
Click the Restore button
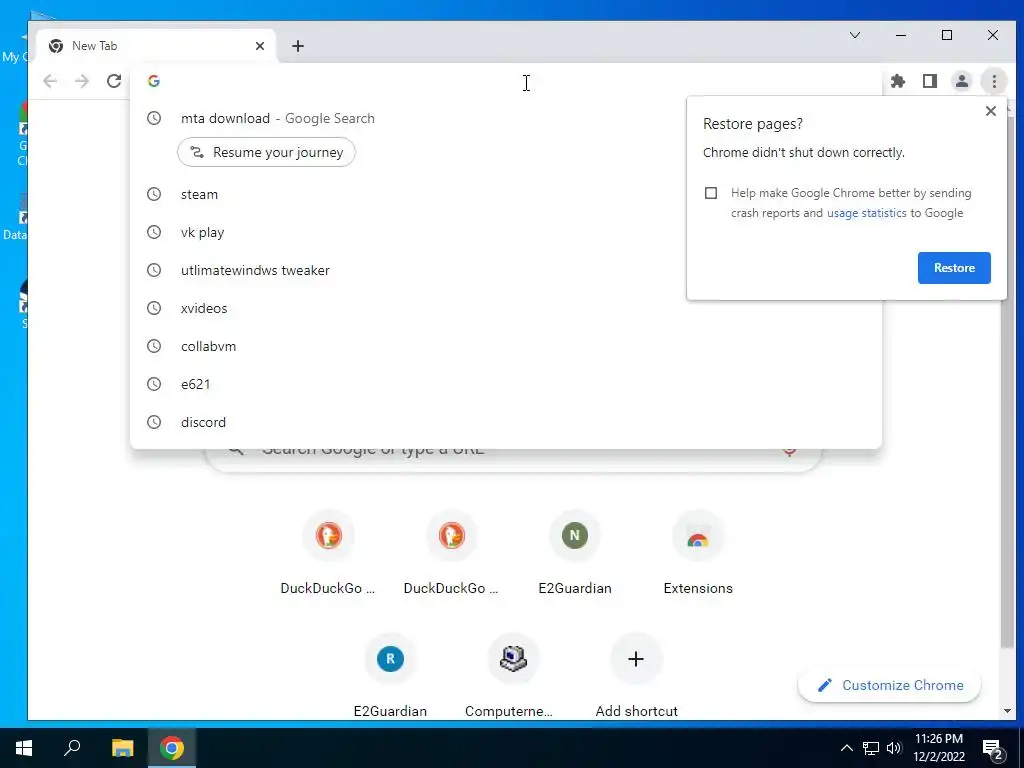954,268
